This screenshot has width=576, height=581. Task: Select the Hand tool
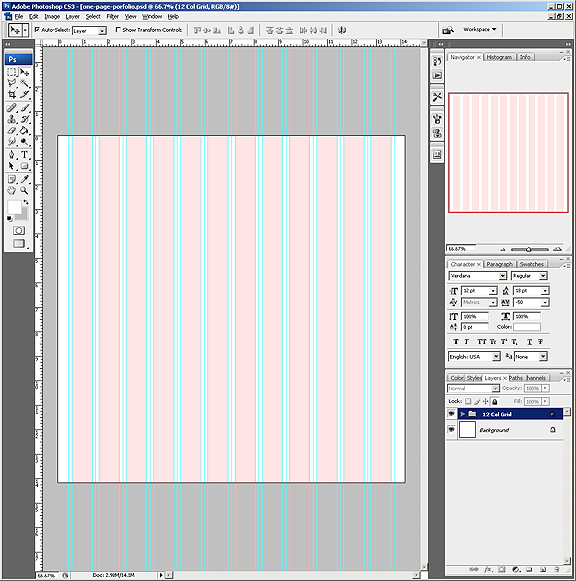tap(11, 190)
